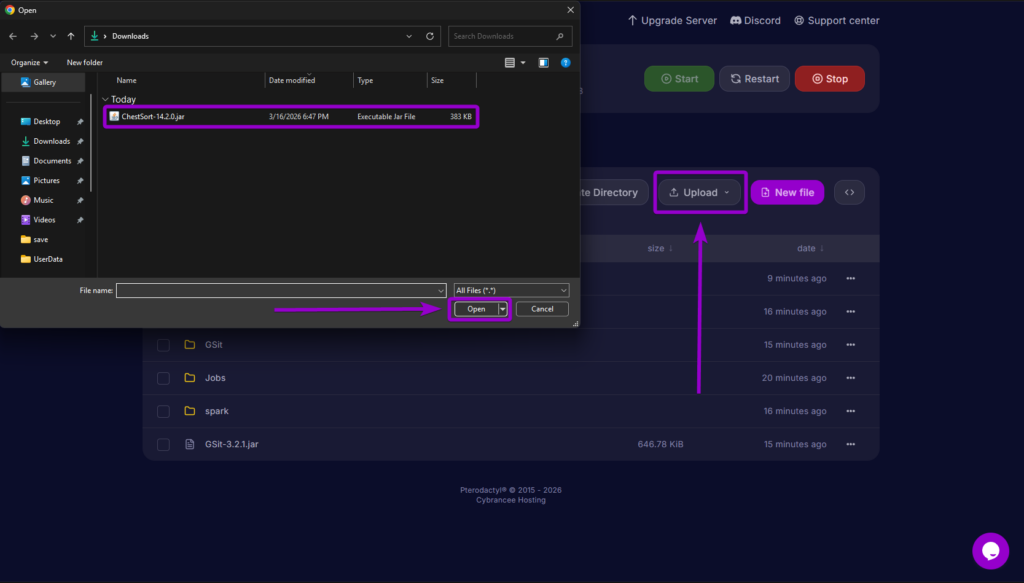Click the New file button

(787, 191)
